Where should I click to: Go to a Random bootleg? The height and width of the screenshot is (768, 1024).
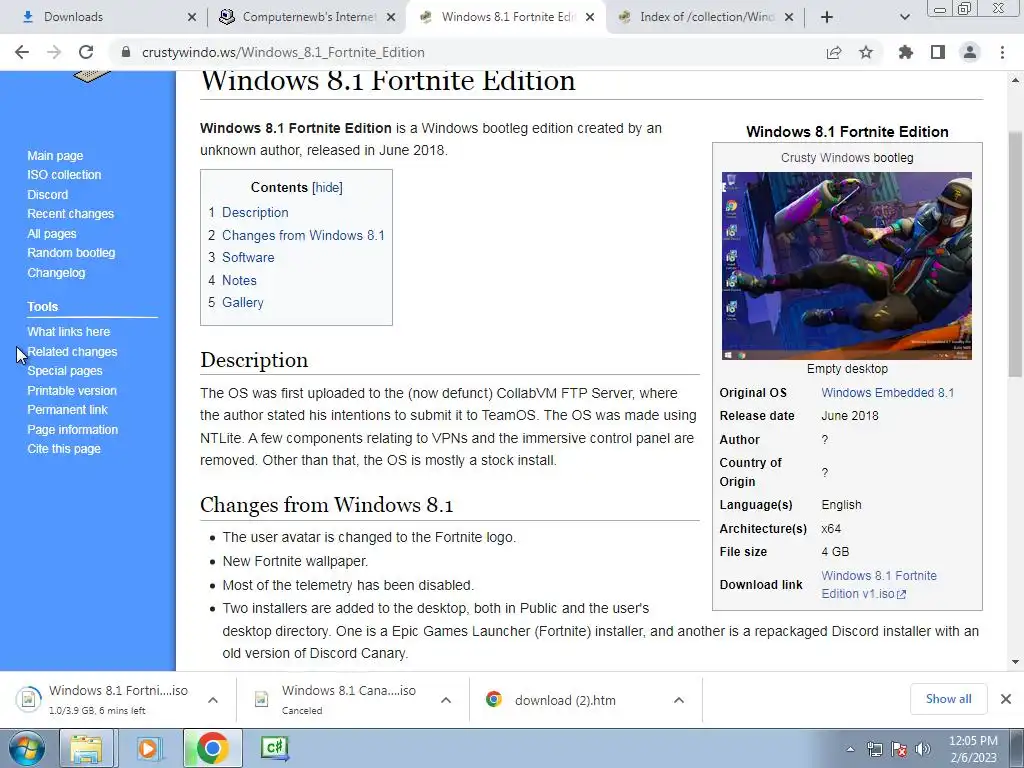(x=71, y=253)
